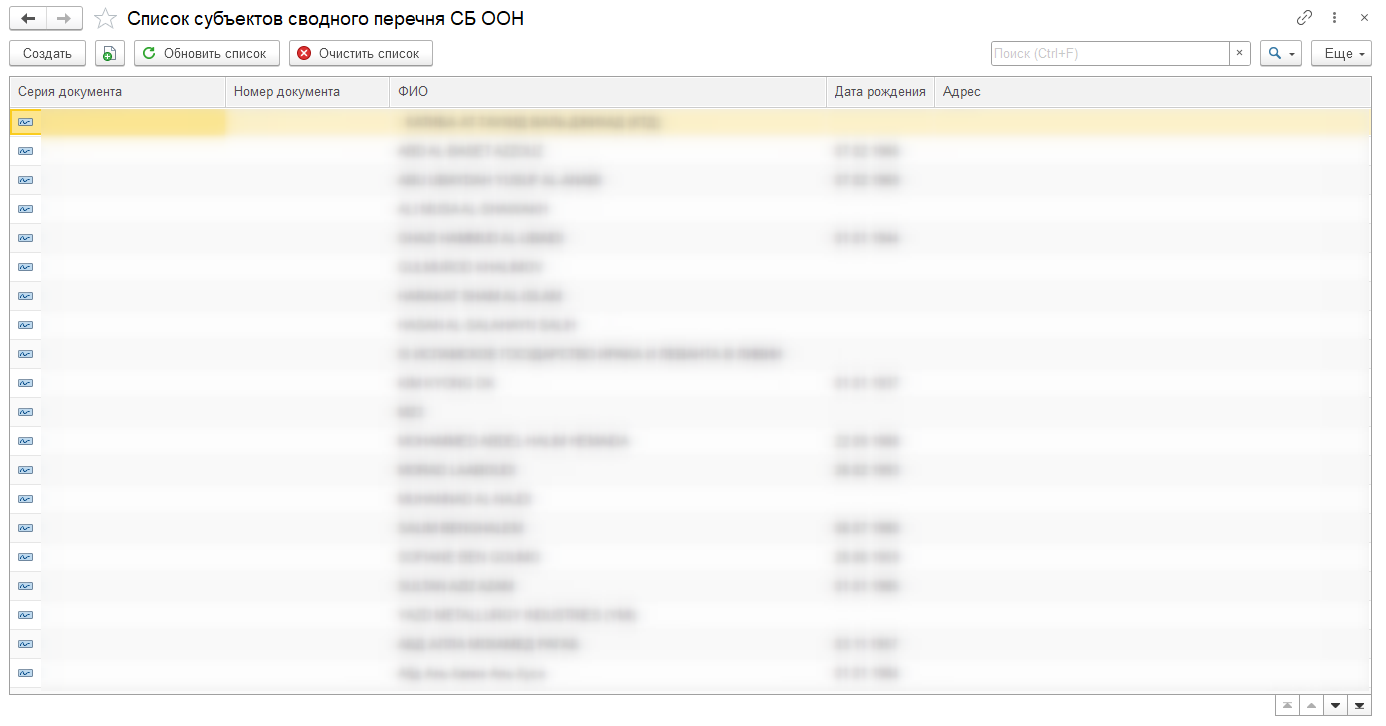The width and height of the screenshot is (1386, 726).
Task: Move down one row with down-arrow button
Action: pos(1335,706)
